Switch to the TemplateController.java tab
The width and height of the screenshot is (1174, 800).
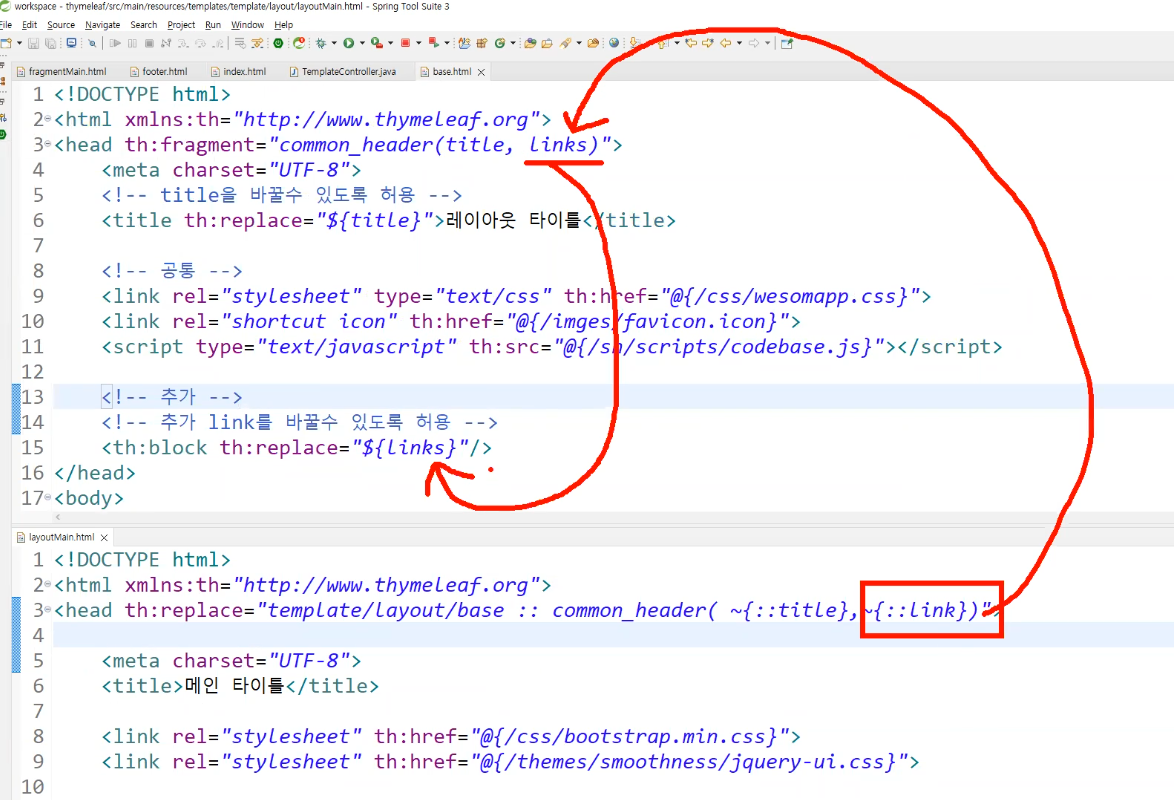click(343, 72)
